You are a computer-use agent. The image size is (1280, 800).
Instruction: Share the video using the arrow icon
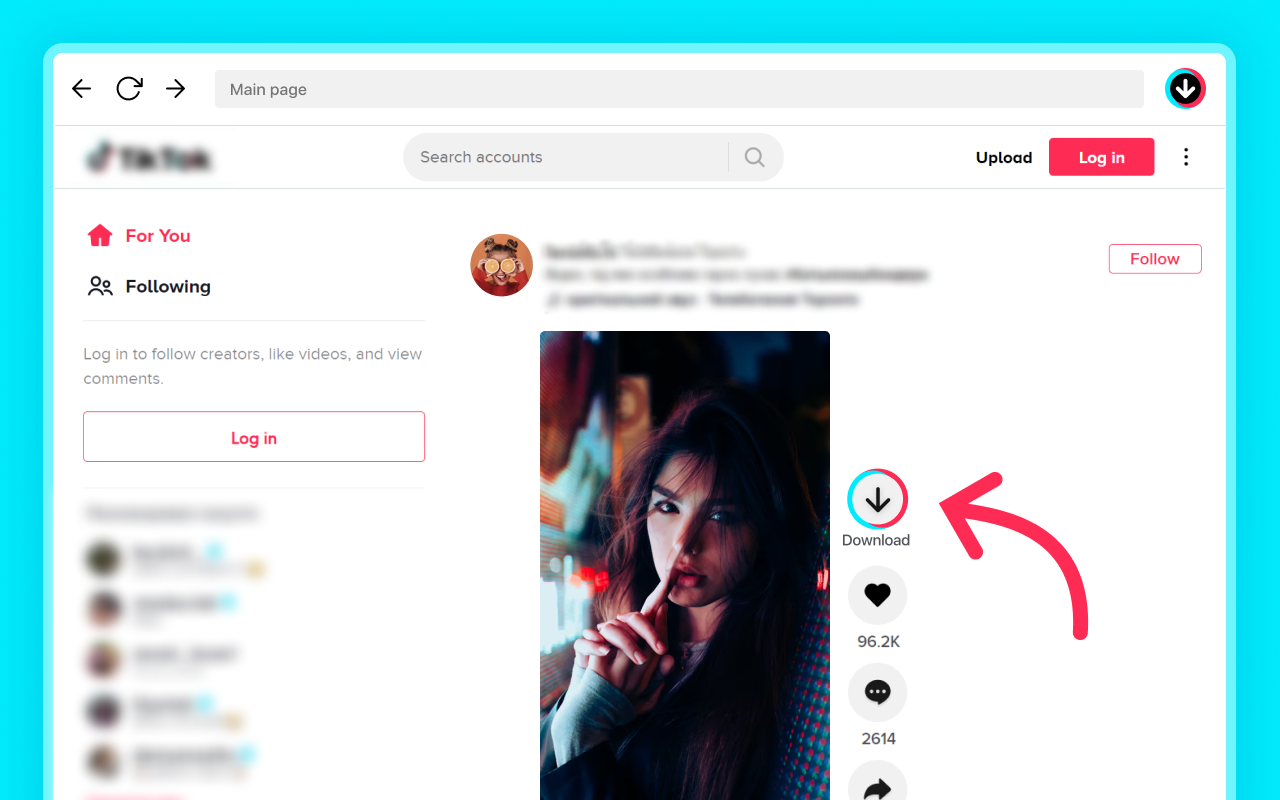877,785
